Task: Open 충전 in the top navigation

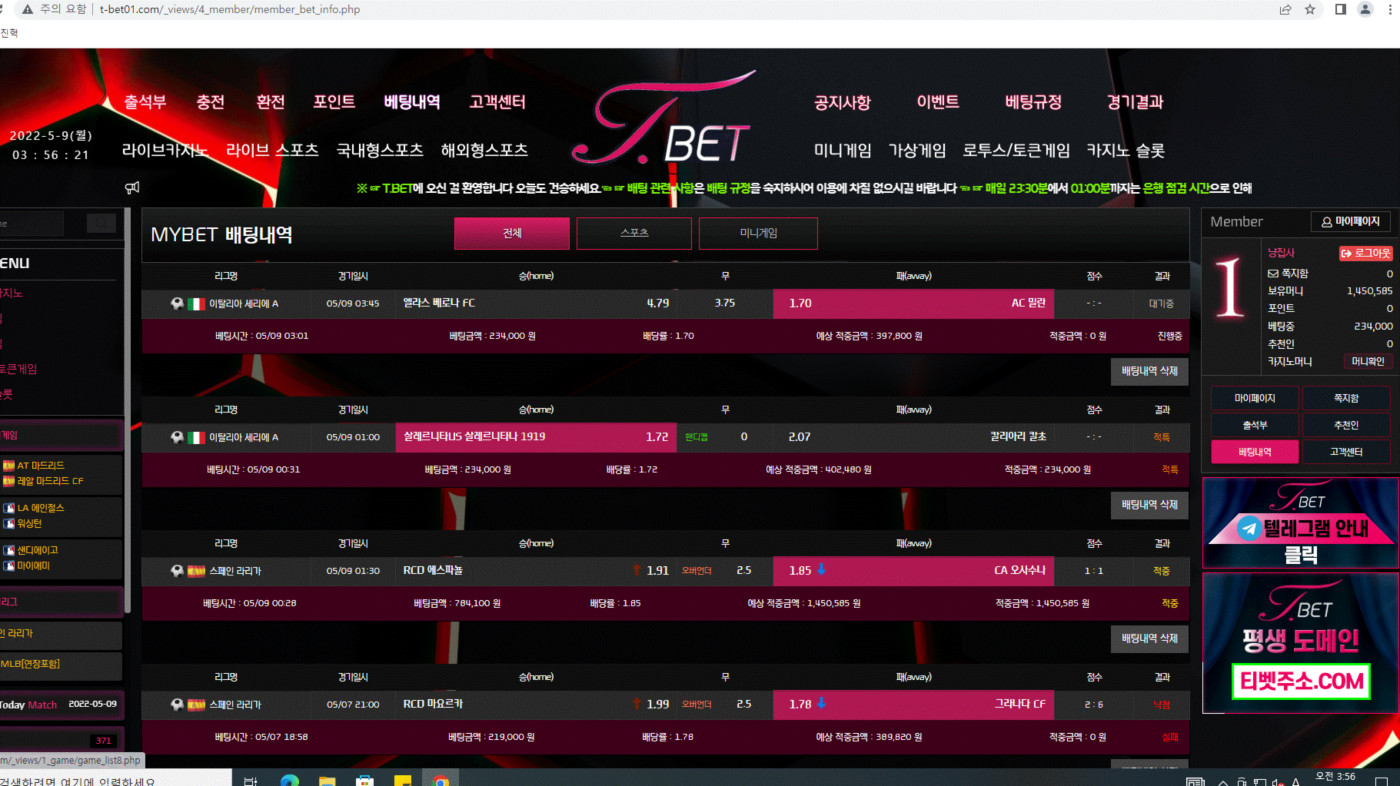Action: (210, 102)
